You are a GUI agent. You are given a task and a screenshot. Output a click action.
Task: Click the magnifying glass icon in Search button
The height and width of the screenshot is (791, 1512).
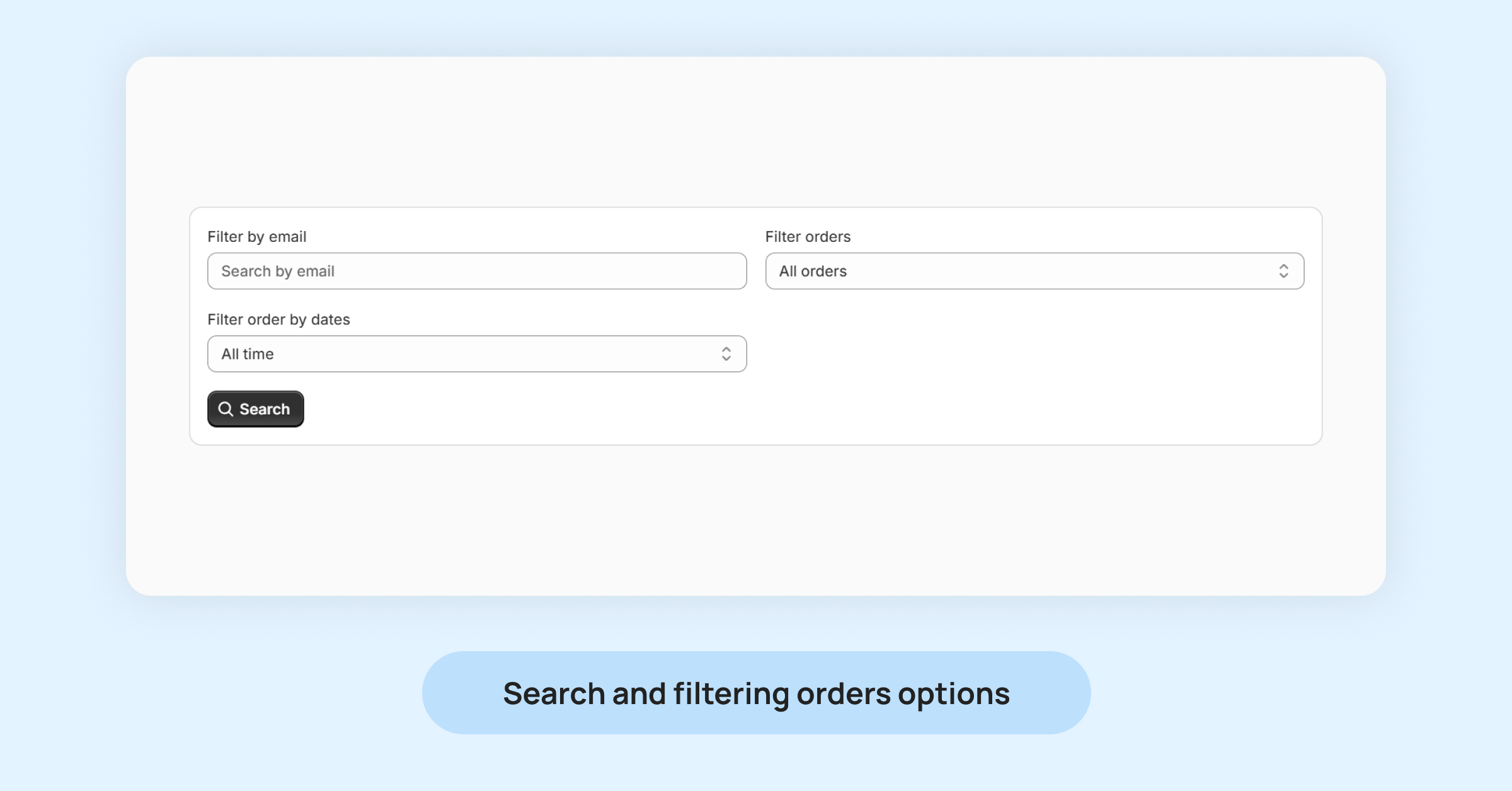(x=226, y=409)
